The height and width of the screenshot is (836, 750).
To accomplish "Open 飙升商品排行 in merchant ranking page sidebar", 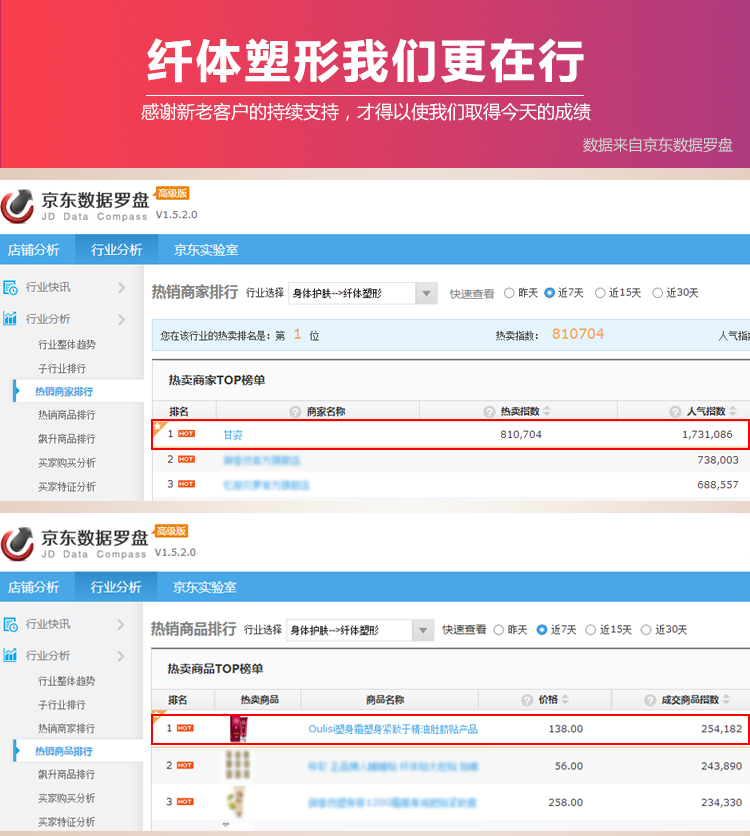I will (67, 439).
